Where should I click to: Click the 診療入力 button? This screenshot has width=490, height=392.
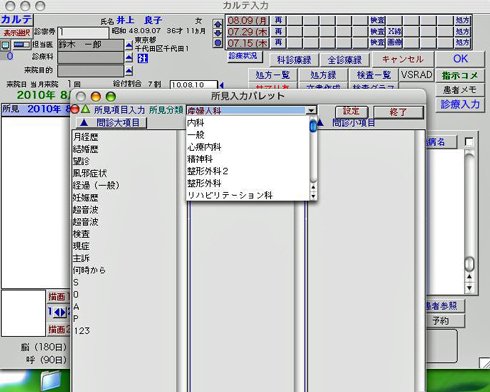point(460,105)
